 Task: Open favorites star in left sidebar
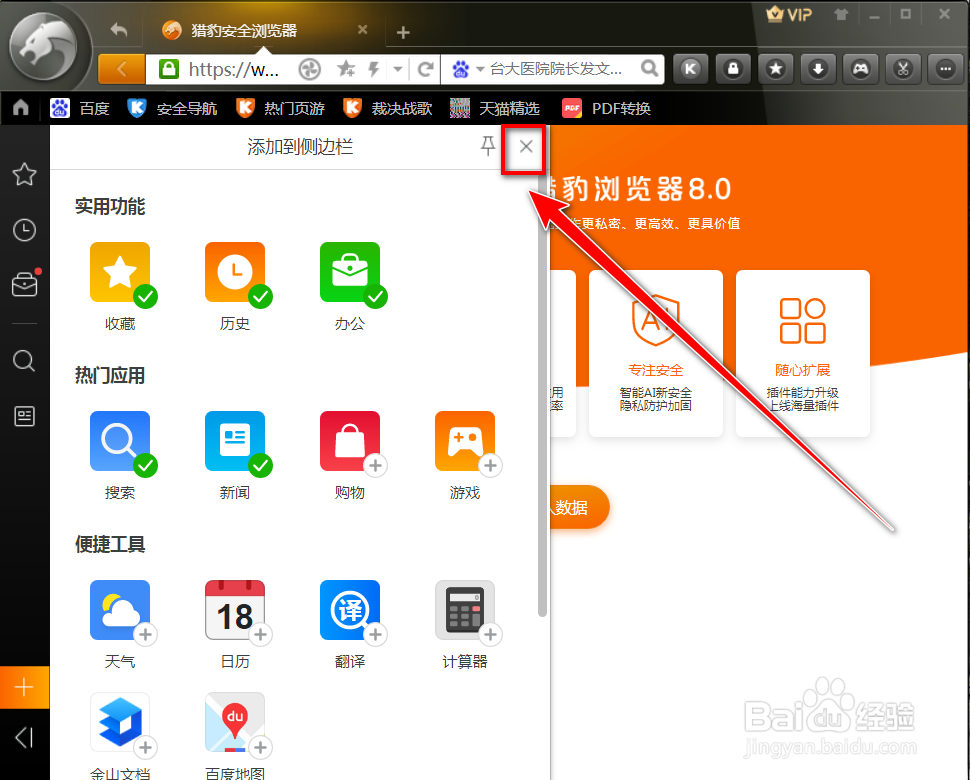[24, 175]
